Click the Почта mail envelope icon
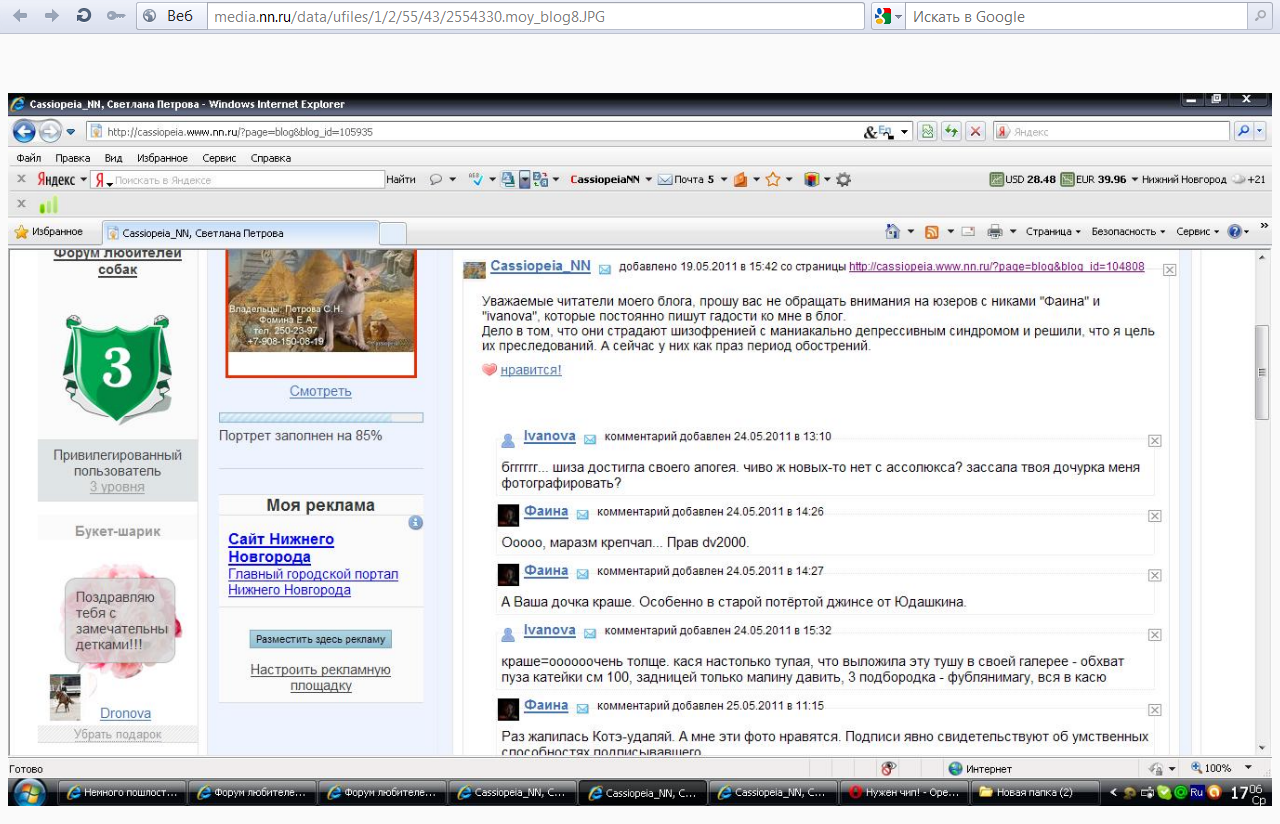 click(664, 180)
